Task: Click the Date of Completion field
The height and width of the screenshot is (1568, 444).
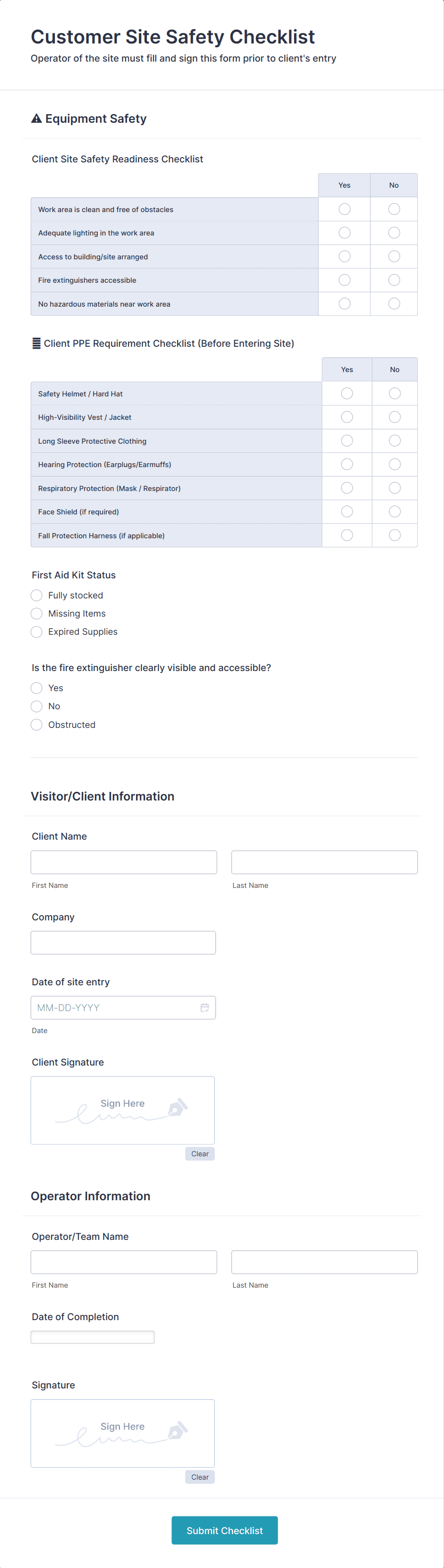Action: point(93,1337)
